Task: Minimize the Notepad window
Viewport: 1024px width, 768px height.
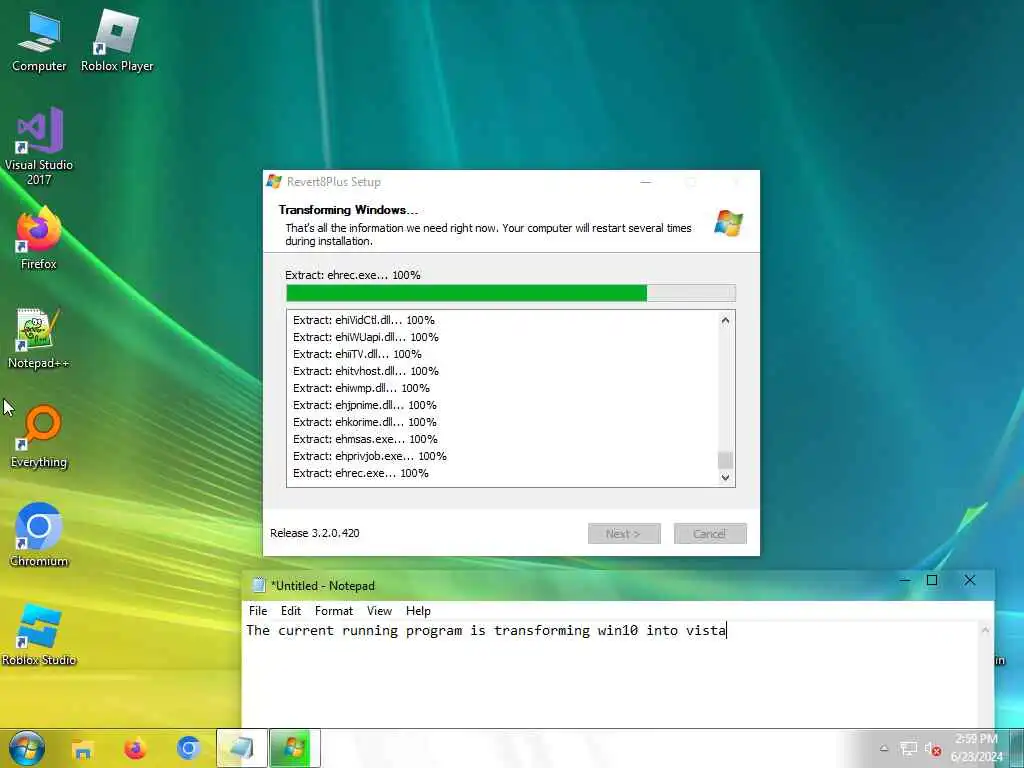Action: pos(904,580)
